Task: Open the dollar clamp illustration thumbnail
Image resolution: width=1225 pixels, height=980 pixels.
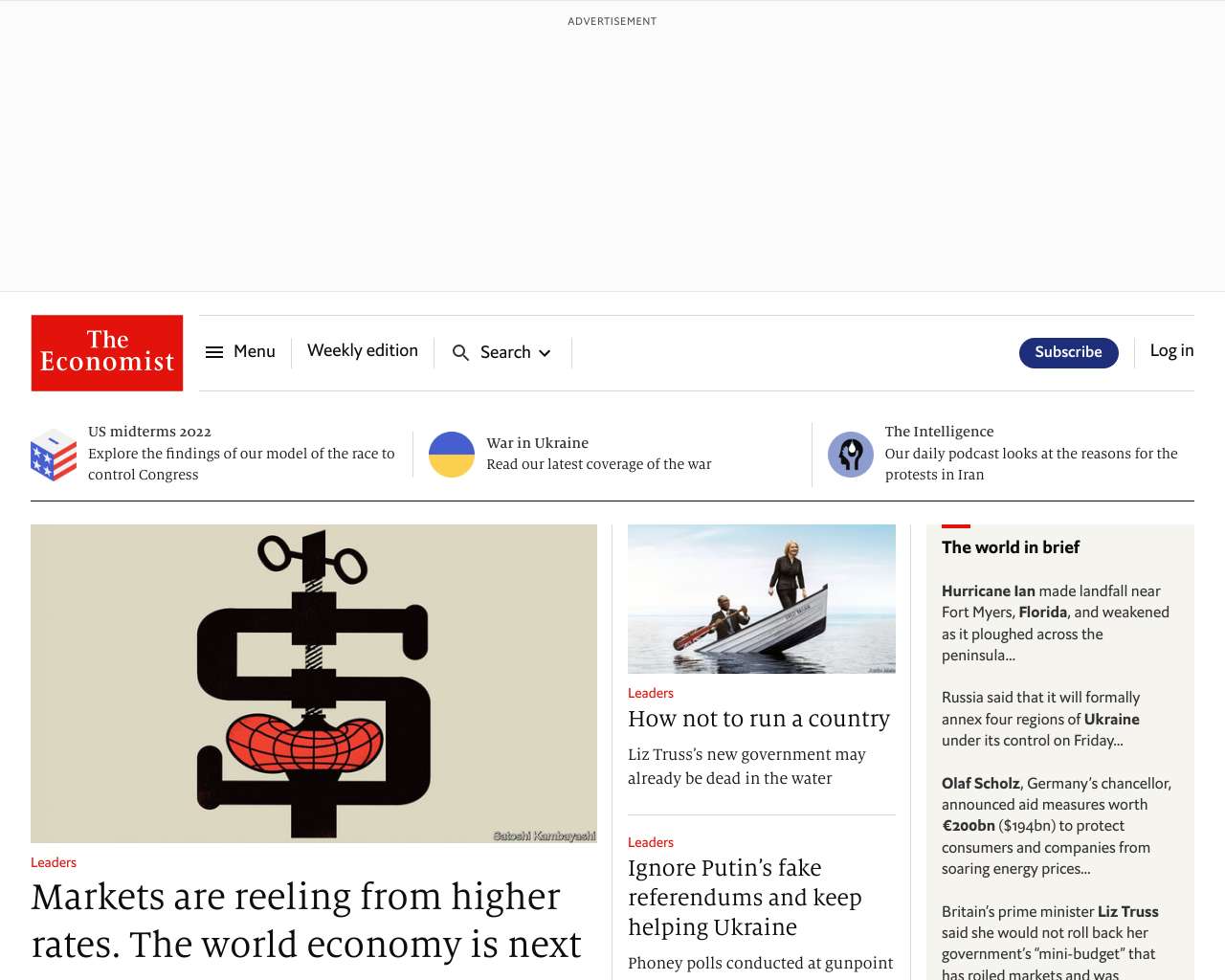Action: (314, 683)
